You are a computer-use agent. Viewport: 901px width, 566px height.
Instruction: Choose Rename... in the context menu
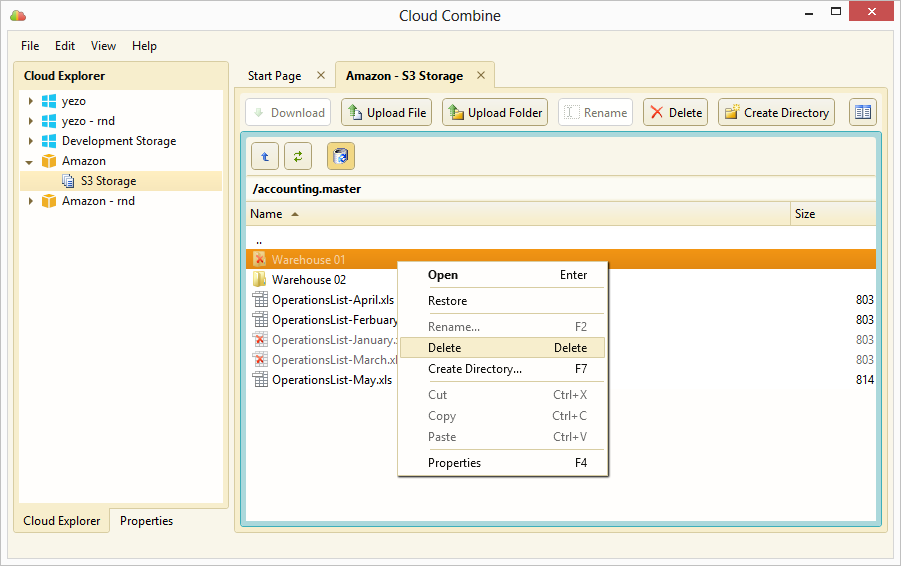click(x=502, y=327)
